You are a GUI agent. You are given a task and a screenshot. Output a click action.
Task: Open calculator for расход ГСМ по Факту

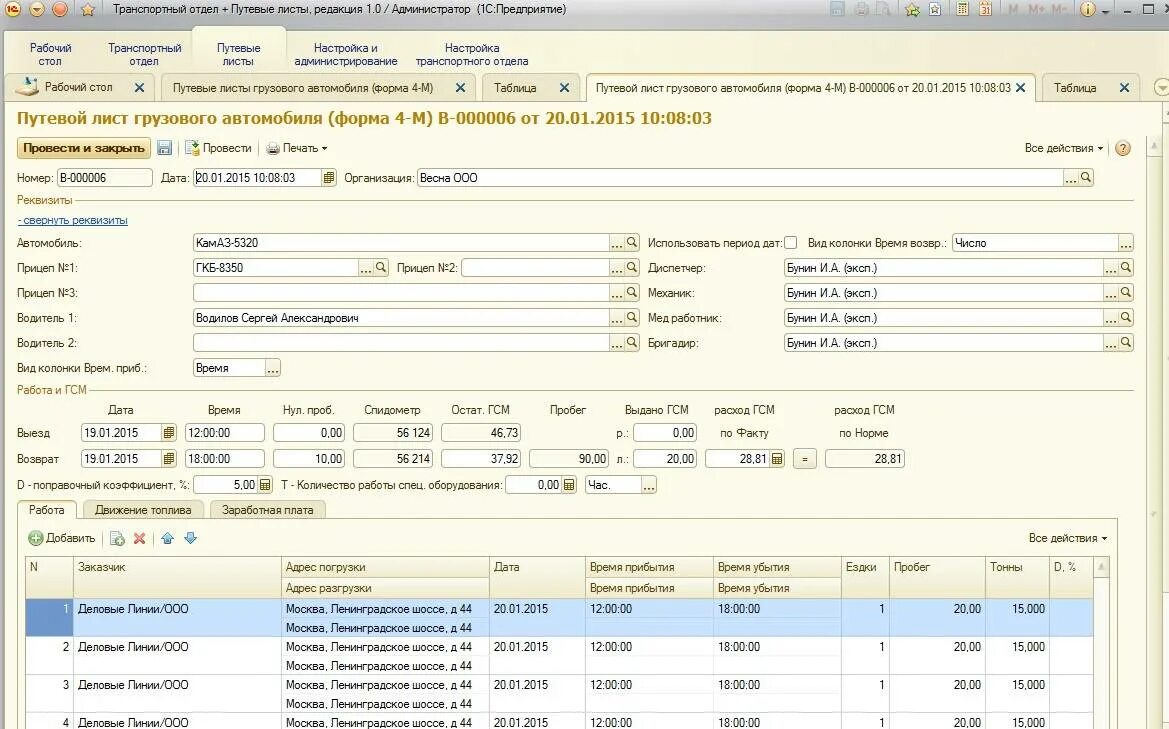(x=777, y=458)
